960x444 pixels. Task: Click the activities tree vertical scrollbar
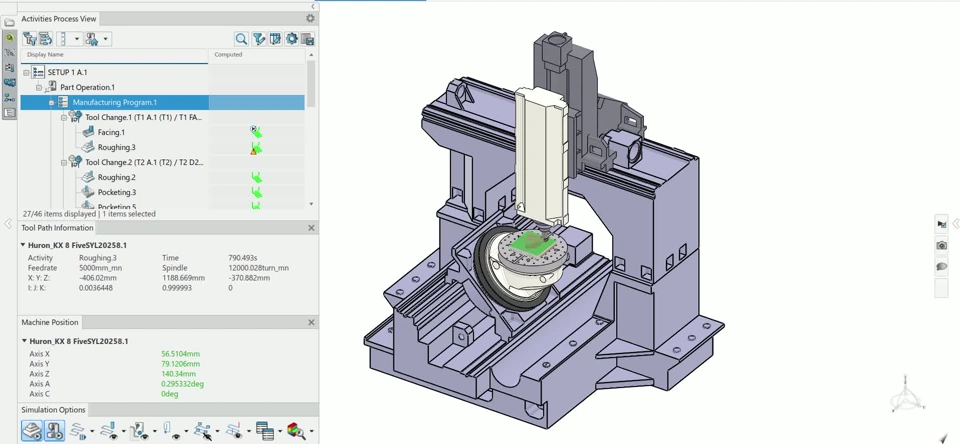click(x=311, y=85)
